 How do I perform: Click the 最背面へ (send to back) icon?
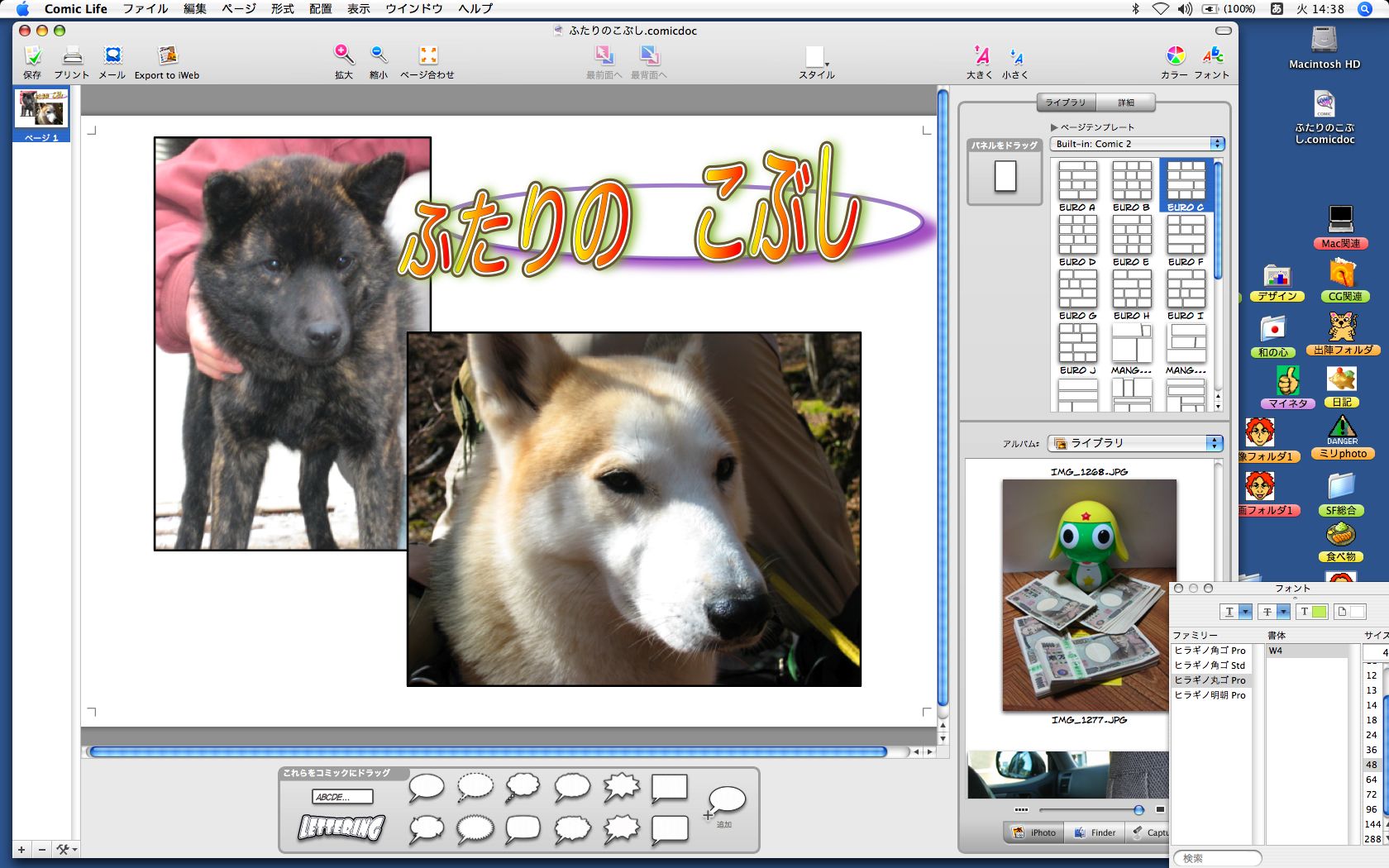(x=650, y=55)
